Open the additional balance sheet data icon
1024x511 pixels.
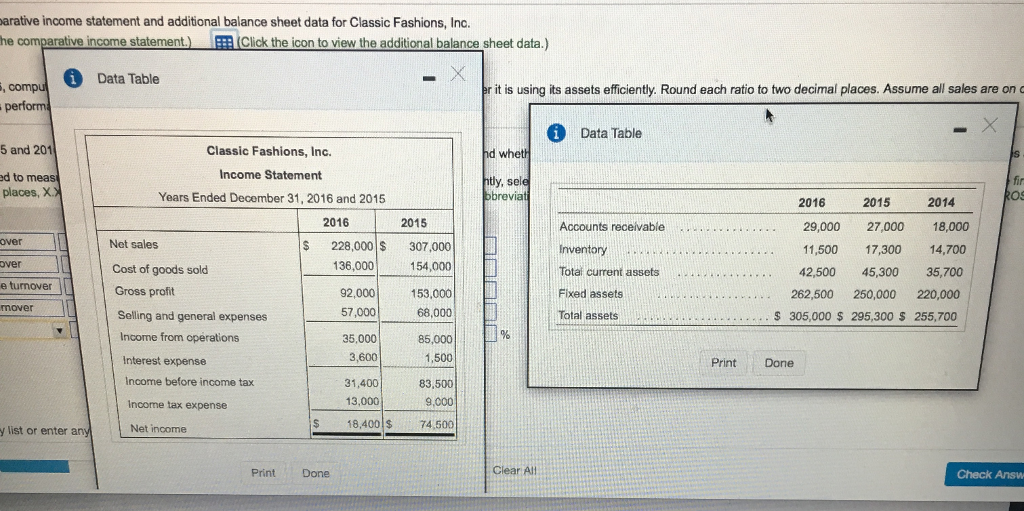[x=224, y=43]
